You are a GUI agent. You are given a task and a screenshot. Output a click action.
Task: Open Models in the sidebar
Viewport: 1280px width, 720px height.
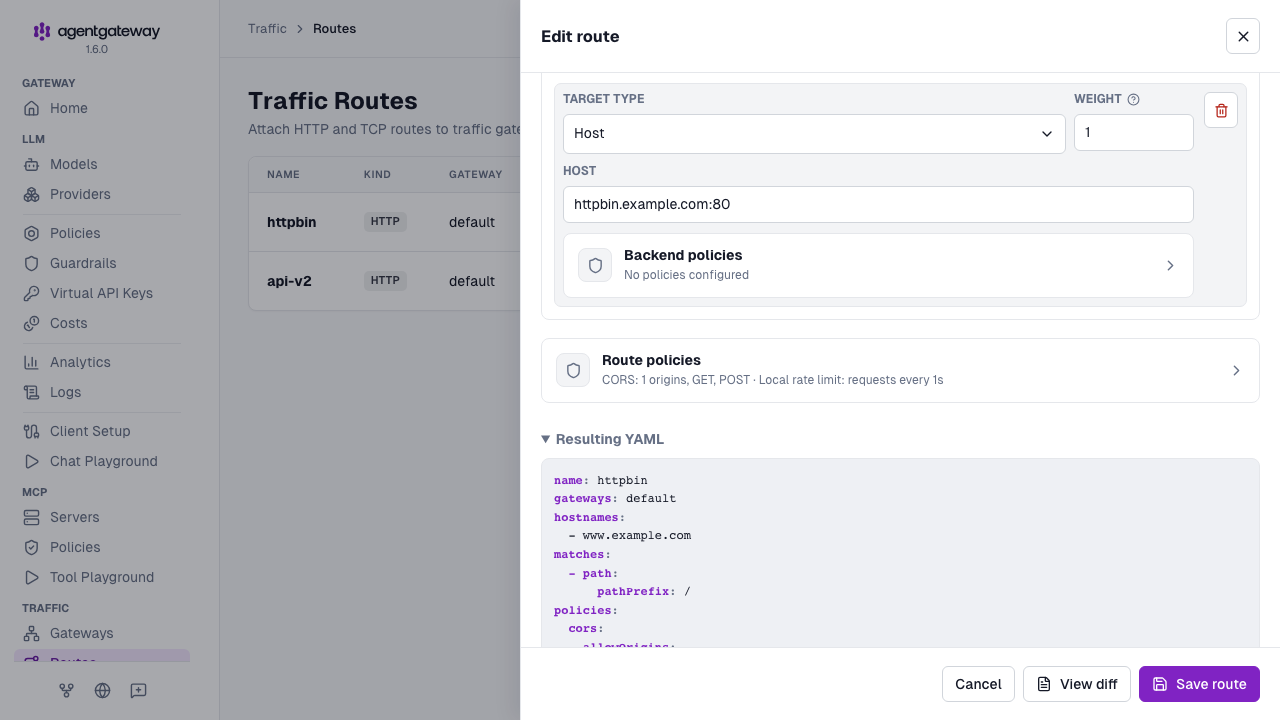point(102,164)
